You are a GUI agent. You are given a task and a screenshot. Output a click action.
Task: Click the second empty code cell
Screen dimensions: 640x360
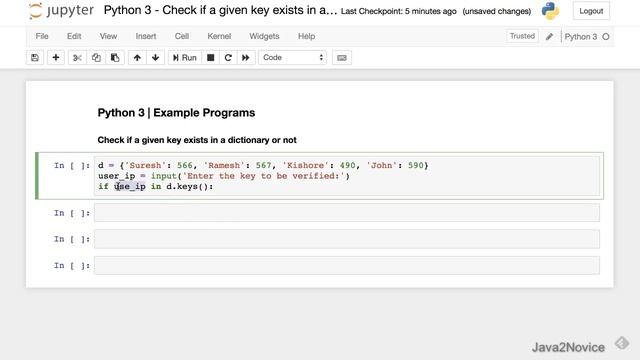click(347, 213)
